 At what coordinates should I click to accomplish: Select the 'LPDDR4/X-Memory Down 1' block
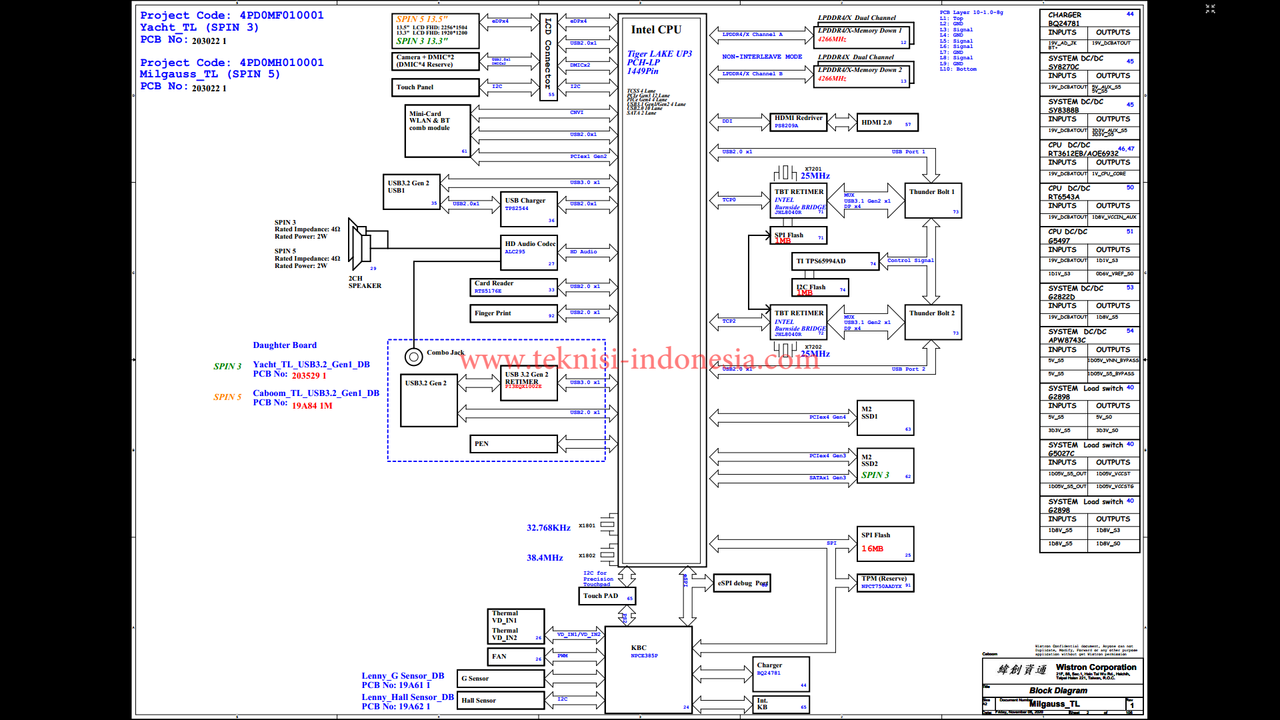860,36
